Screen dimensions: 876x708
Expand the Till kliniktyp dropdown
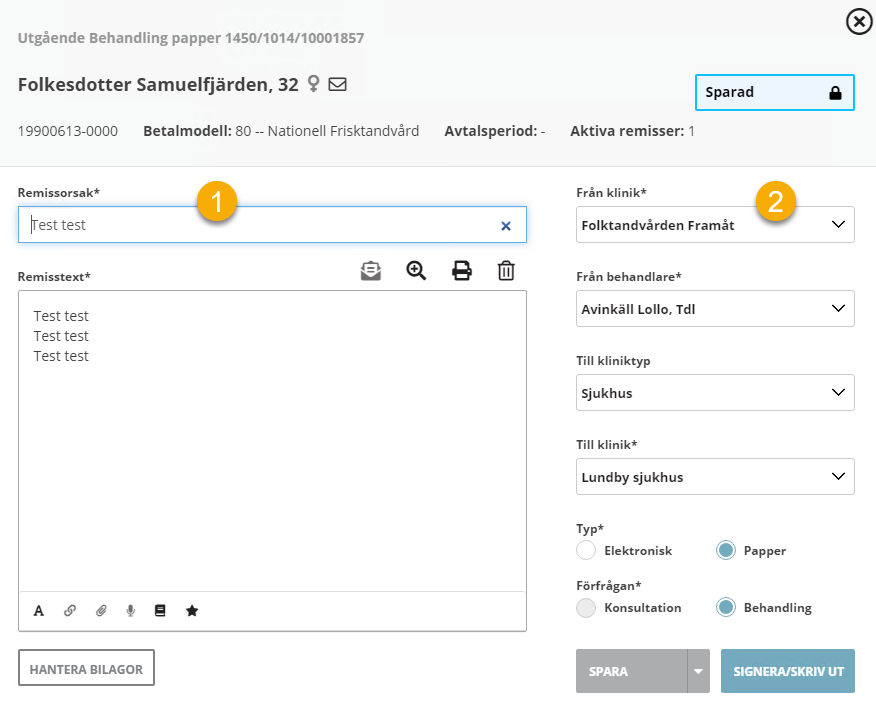(715, 393)
